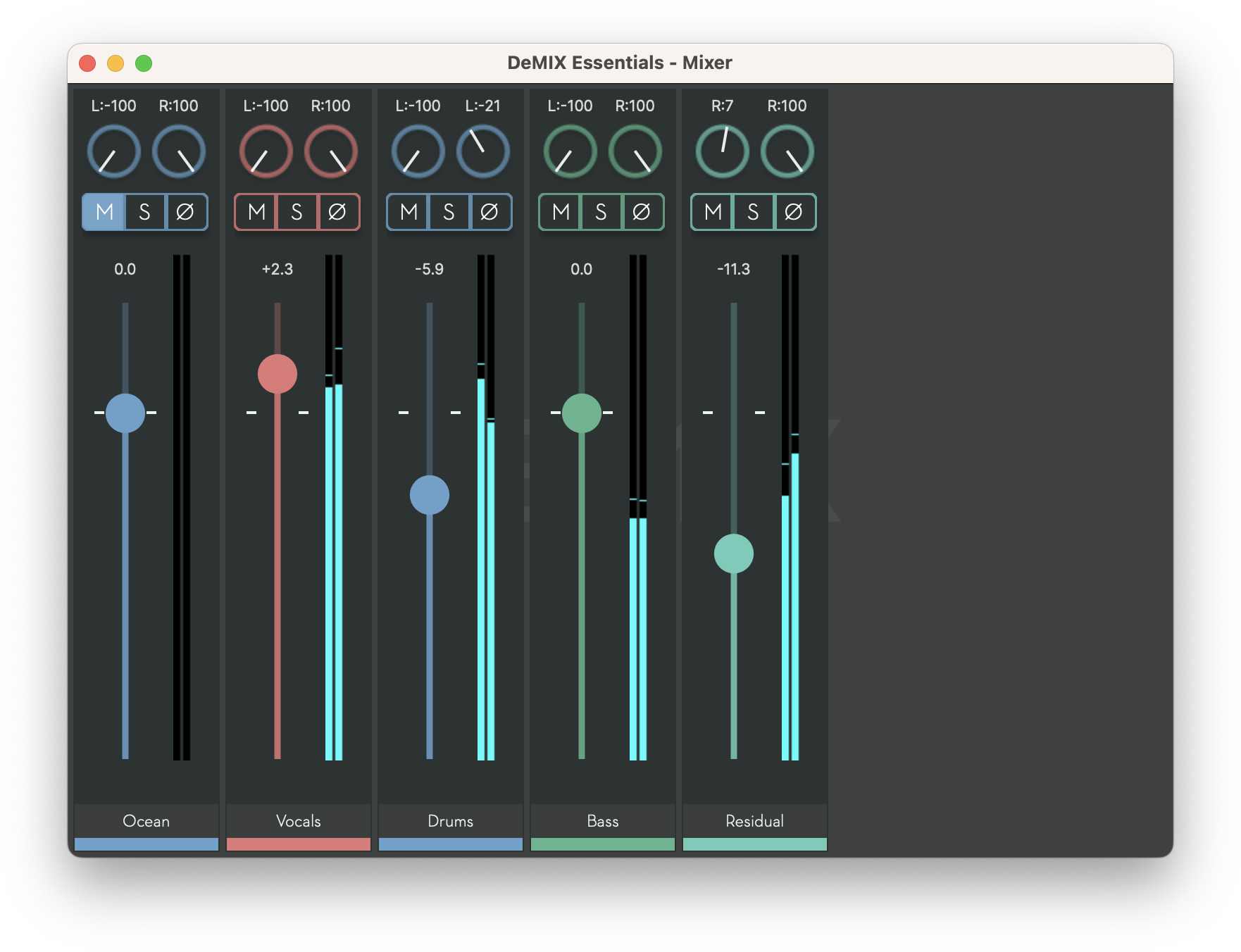Toggle phase invert on the Drums channel
This screenshot has height=952, width=1241.
[x=489, y=212]
